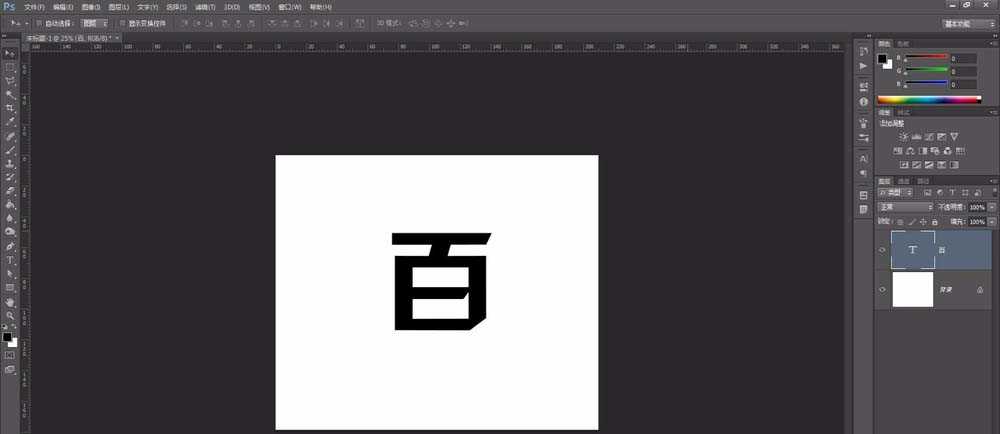Hide the 百 text layer

882,250
